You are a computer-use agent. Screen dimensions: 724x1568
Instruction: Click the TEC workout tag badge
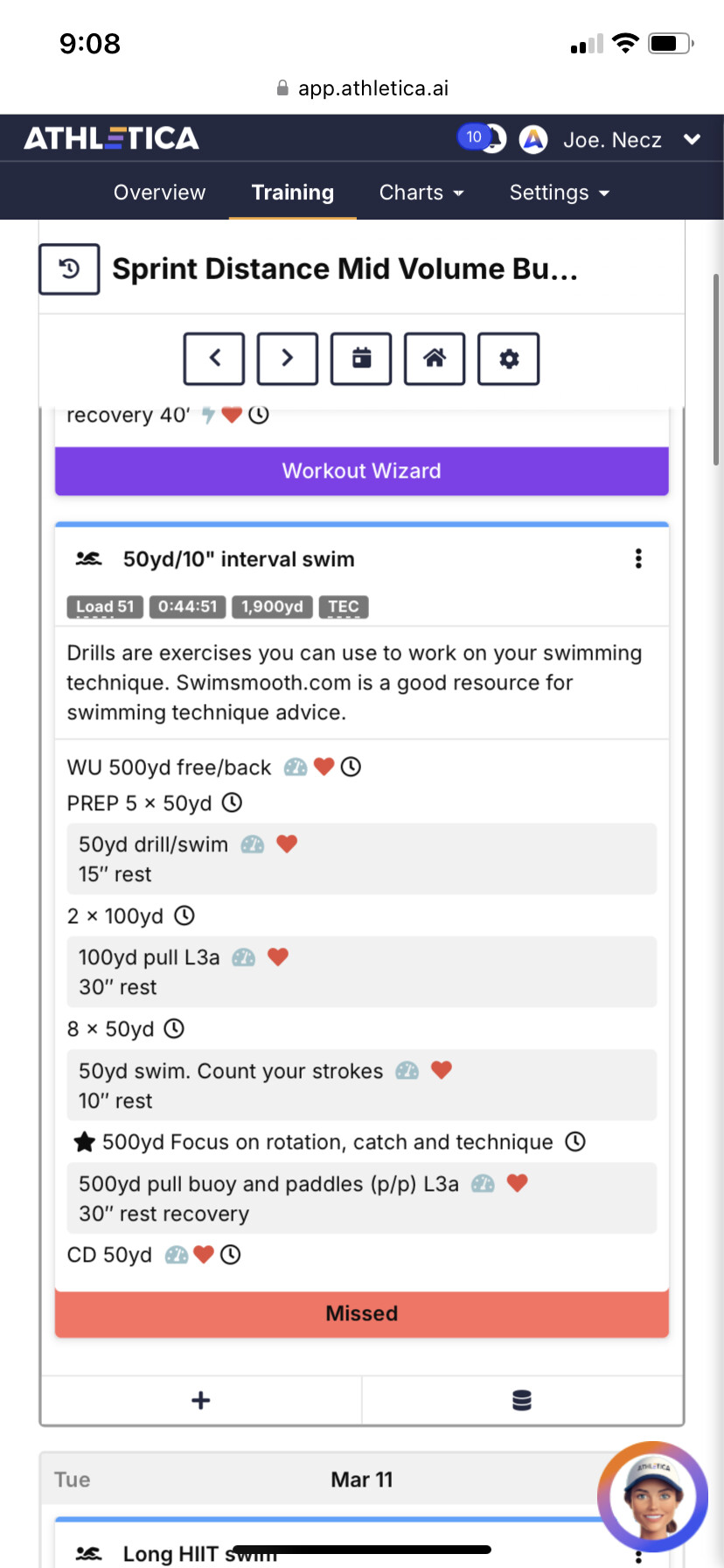[344, 607]
